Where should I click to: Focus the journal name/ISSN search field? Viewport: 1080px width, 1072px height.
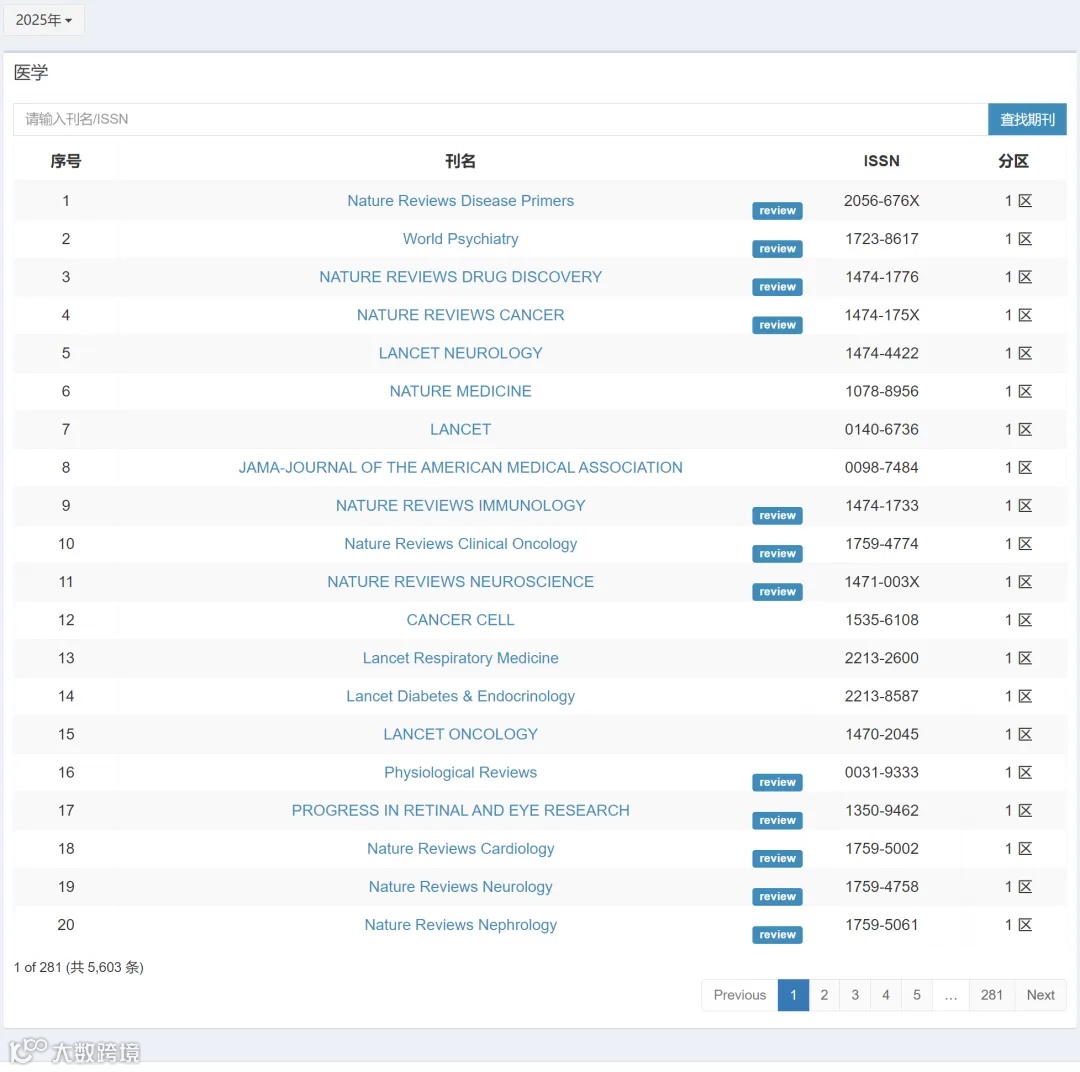[500, 119]
